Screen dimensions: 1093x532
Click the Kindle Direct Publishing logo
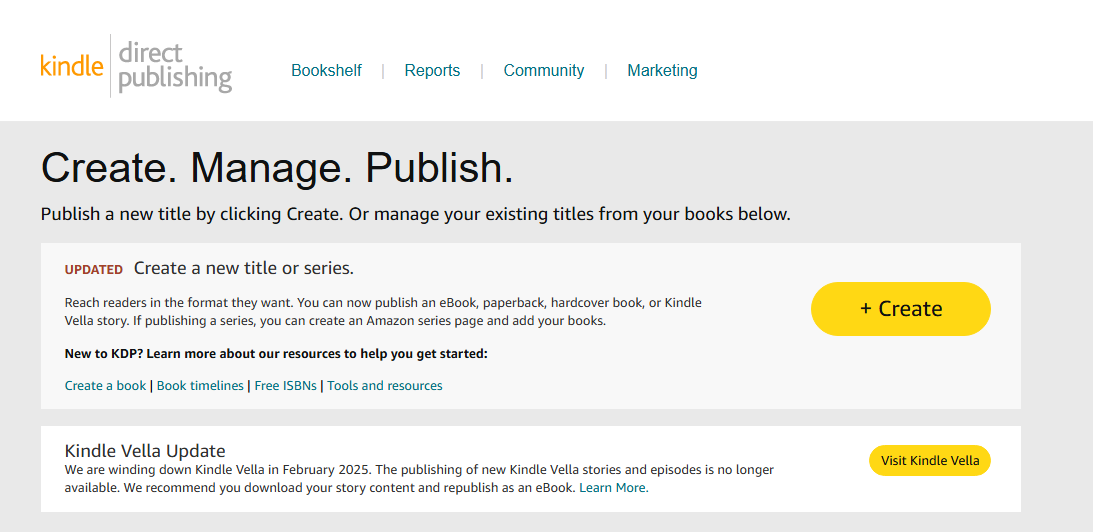[136, 67]
